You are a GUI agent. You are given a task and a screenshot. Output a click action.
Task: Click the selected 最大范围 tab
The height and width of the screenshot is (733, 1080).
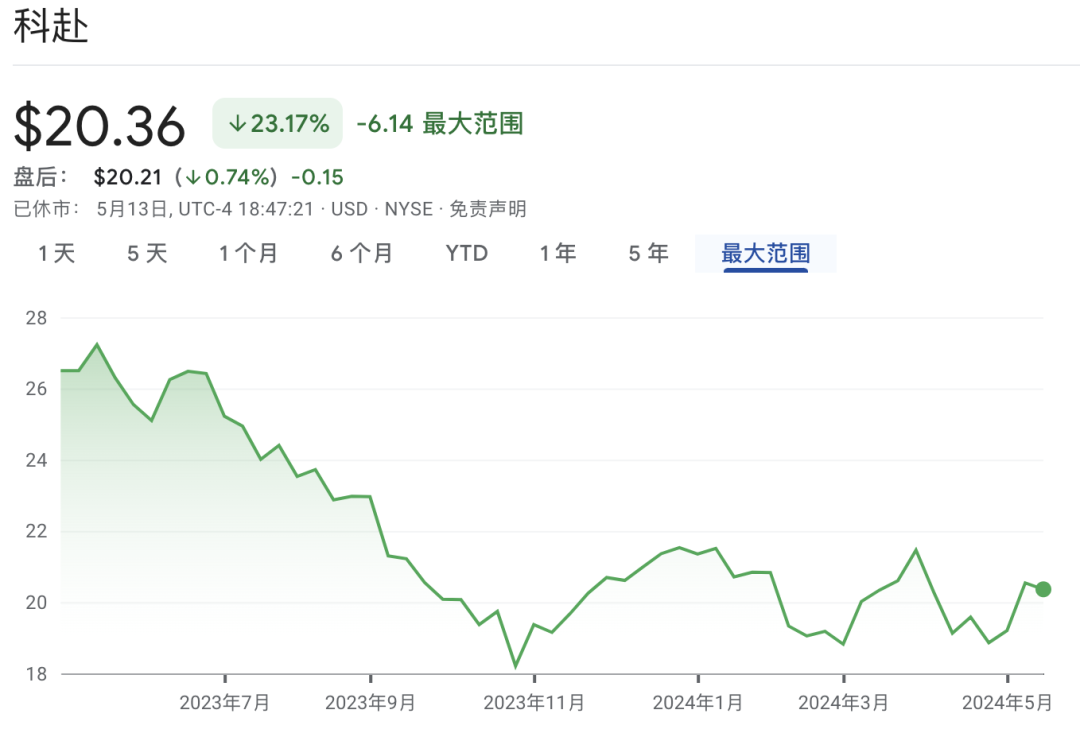click(765, 254)
